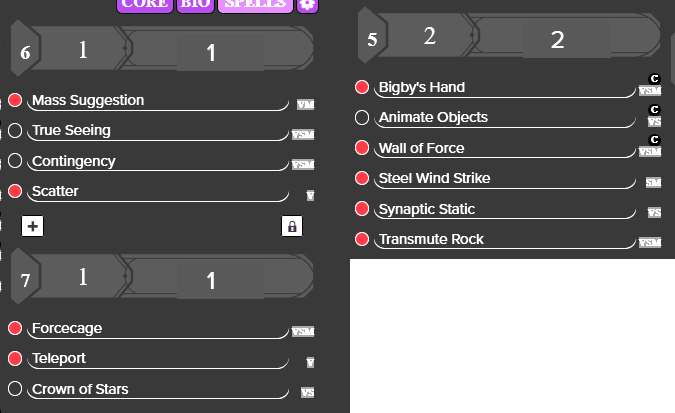The width and height of the screenshot is (675, 413).
Task: Expand the Synaptic Static spell entry
Action: (505, 209)
